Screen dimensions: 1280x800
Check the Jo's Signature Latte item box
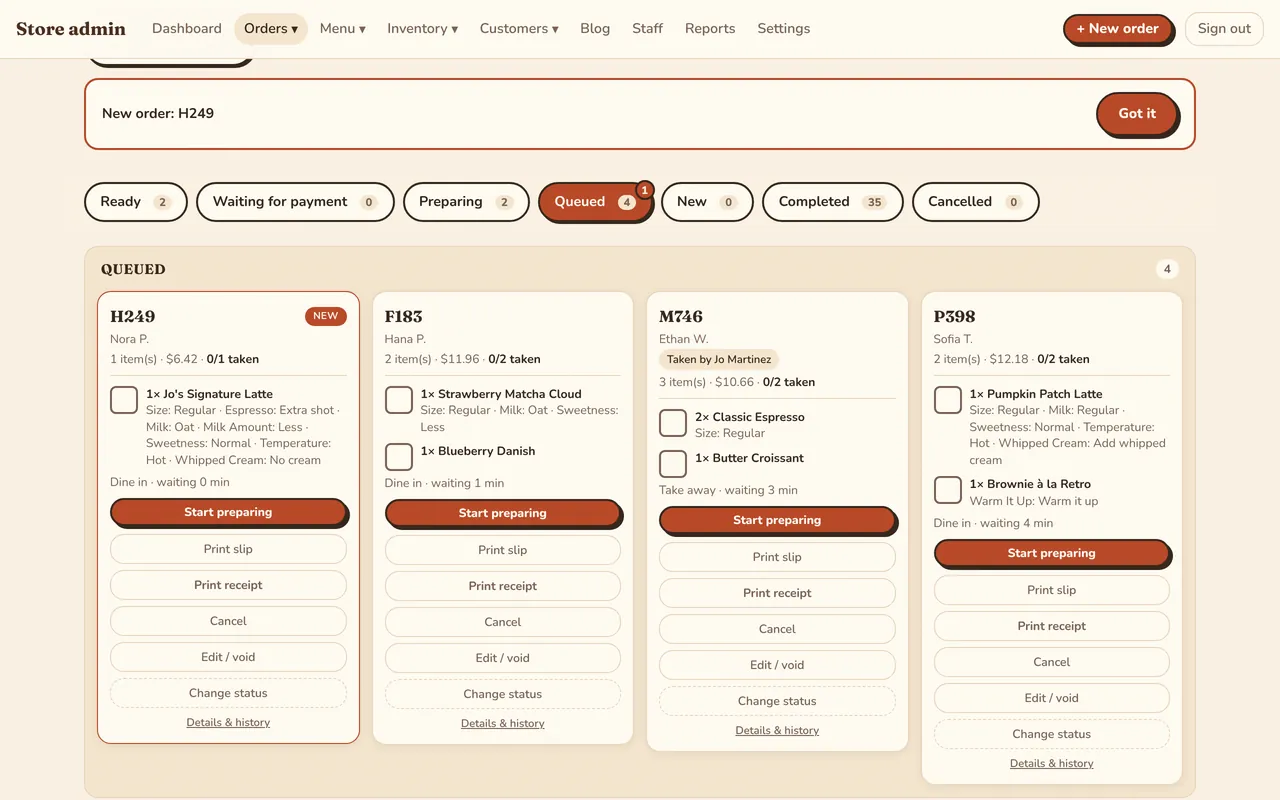coord(124,400)
